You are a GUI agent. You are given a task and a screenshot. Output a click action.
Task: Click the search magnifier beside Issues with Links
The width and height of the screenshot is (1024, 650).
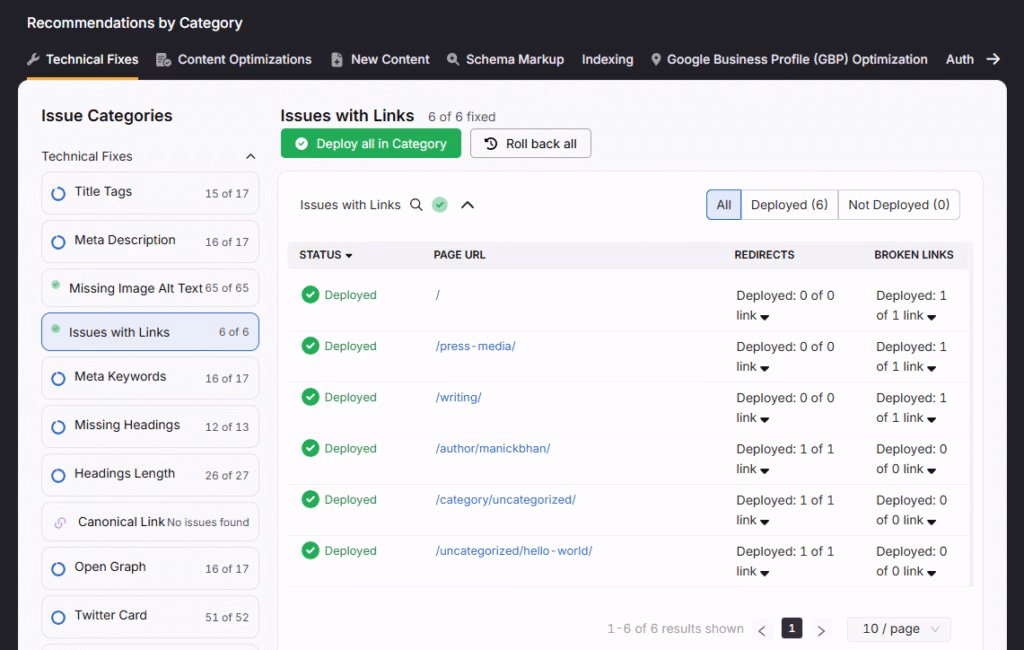[417, 205]
